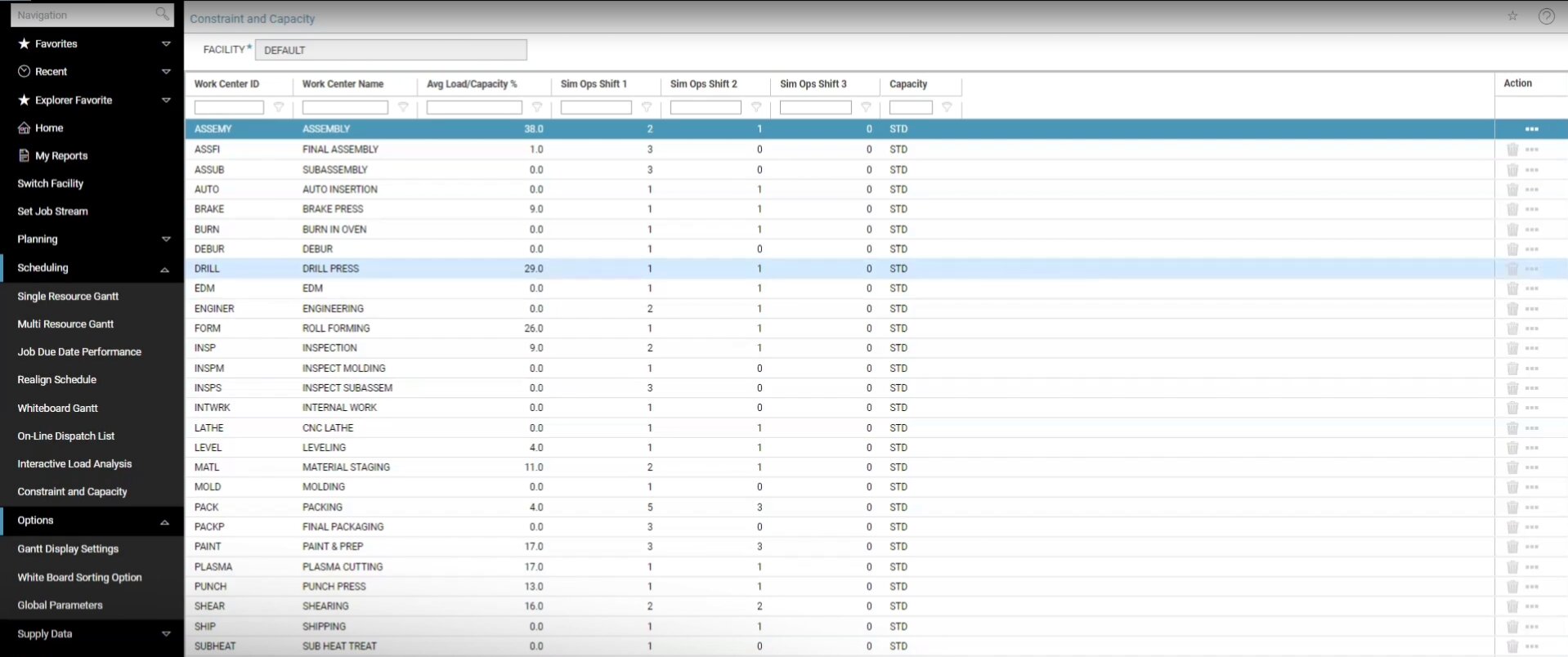Click filter icon for Work Center ID column
Viewport: 1568px width, 657px height.
point(279,107)
